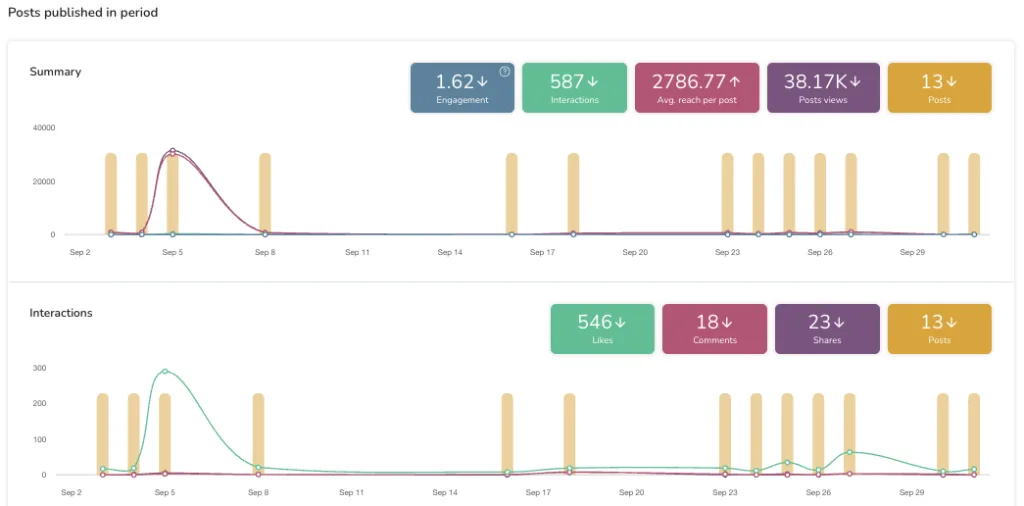This screenshot has height=506, width=1024.
Task: Toggle the Engagement metric card
Action: tap(462, 88)
